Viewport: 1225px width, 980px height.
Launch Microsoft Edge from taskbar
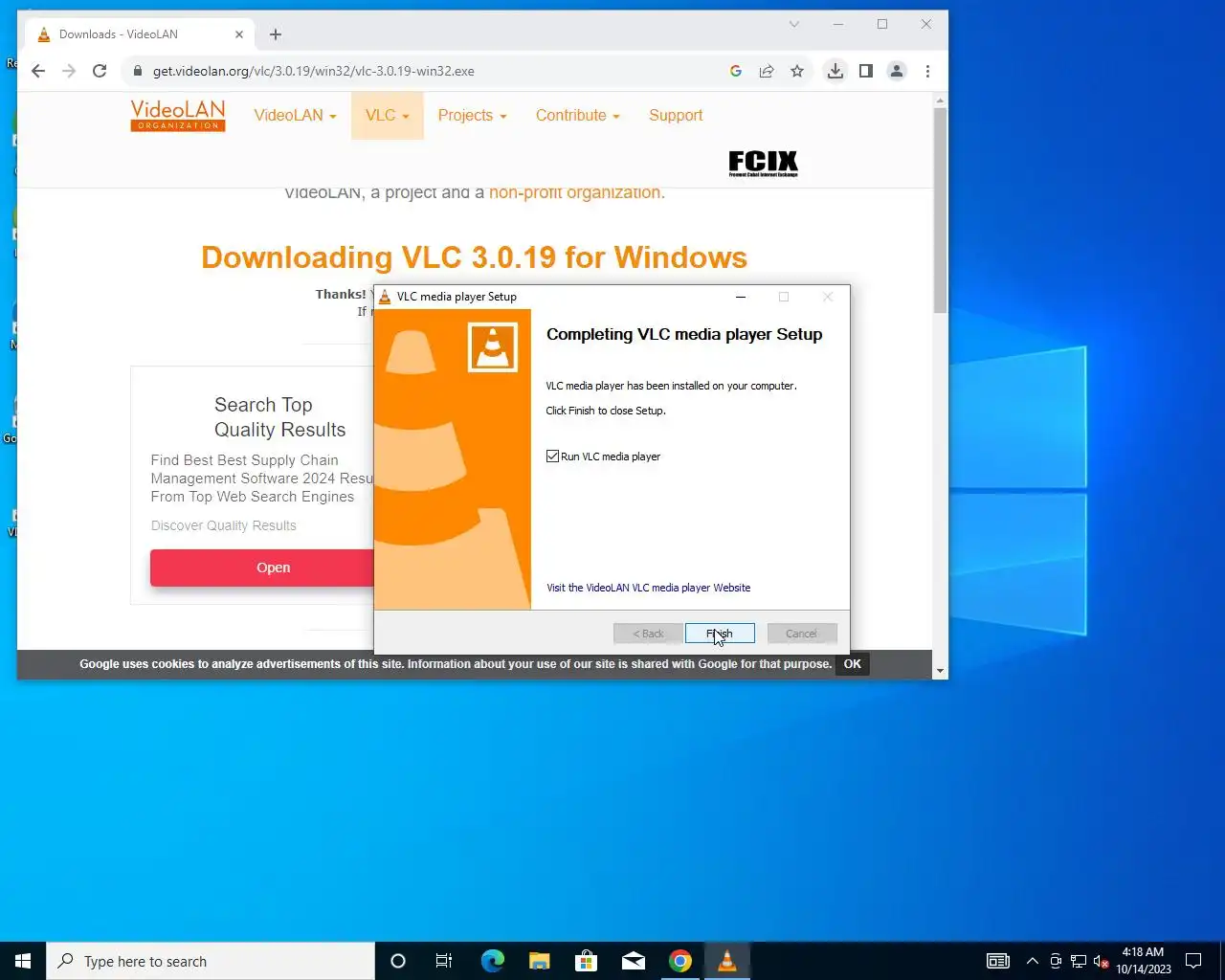tap(492, 961)
